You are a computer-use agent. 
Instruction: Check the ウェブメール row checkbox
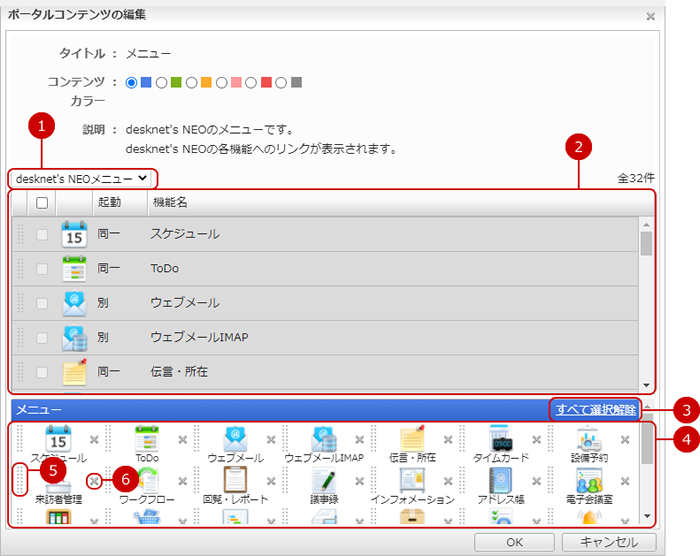[x=41, y=303]
